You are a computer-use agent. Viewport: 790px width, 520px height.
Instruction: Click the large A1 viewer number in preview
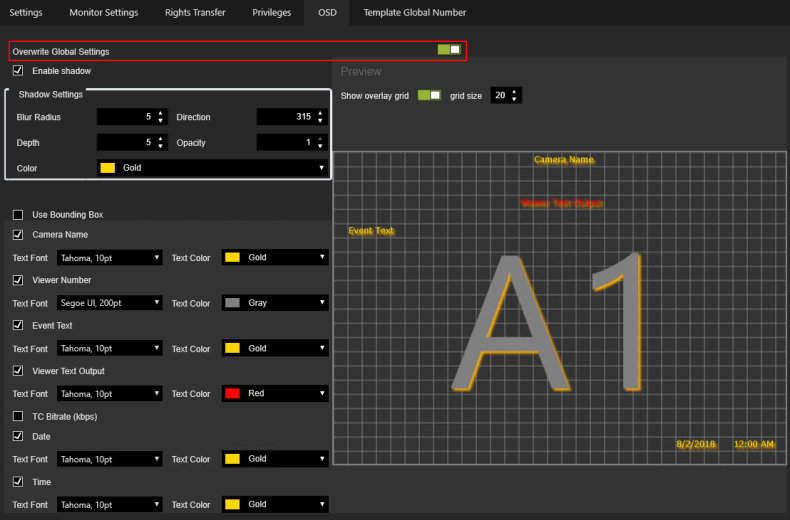pyautogui.click(x=546, y=322)
